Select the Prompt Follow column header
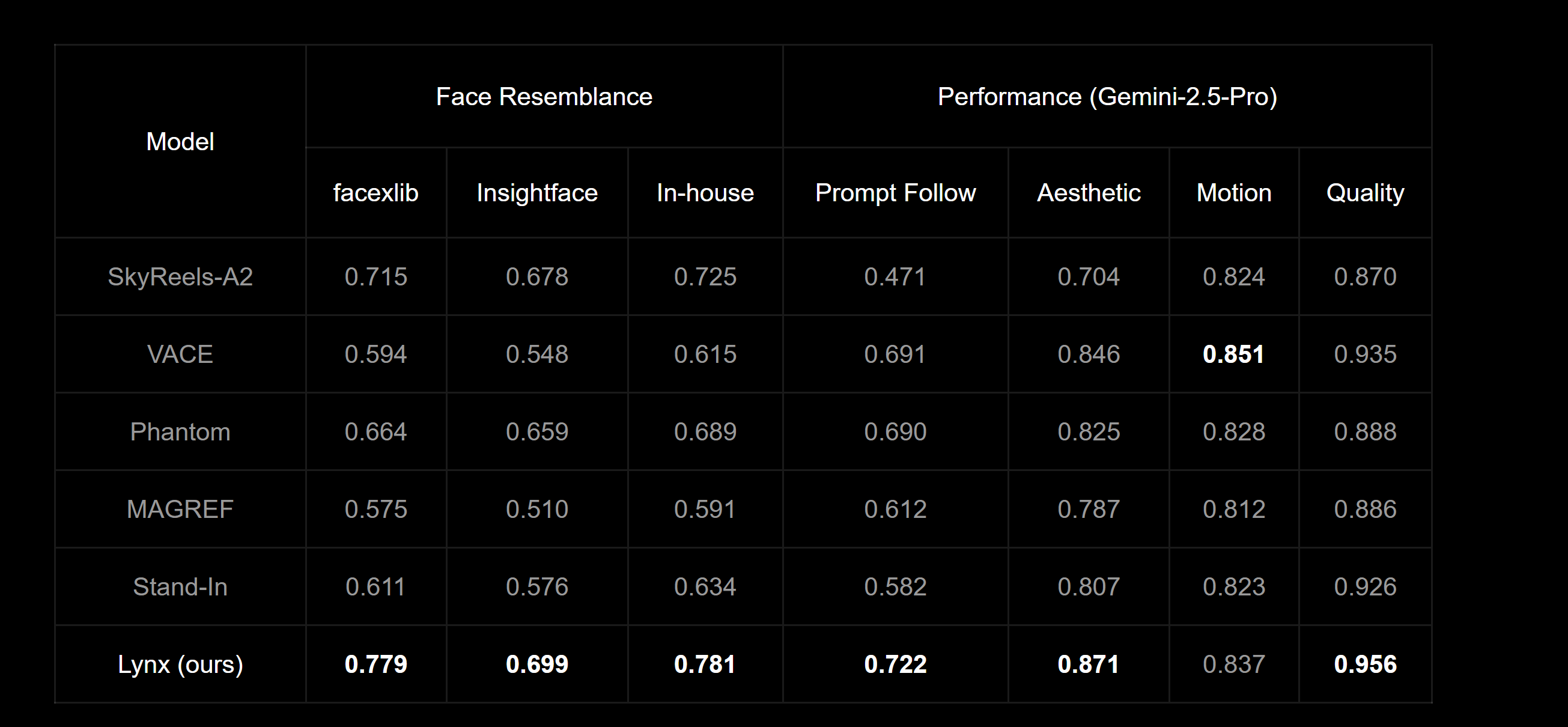Viewport: 1568px width, 727px height. click(895, 193)
